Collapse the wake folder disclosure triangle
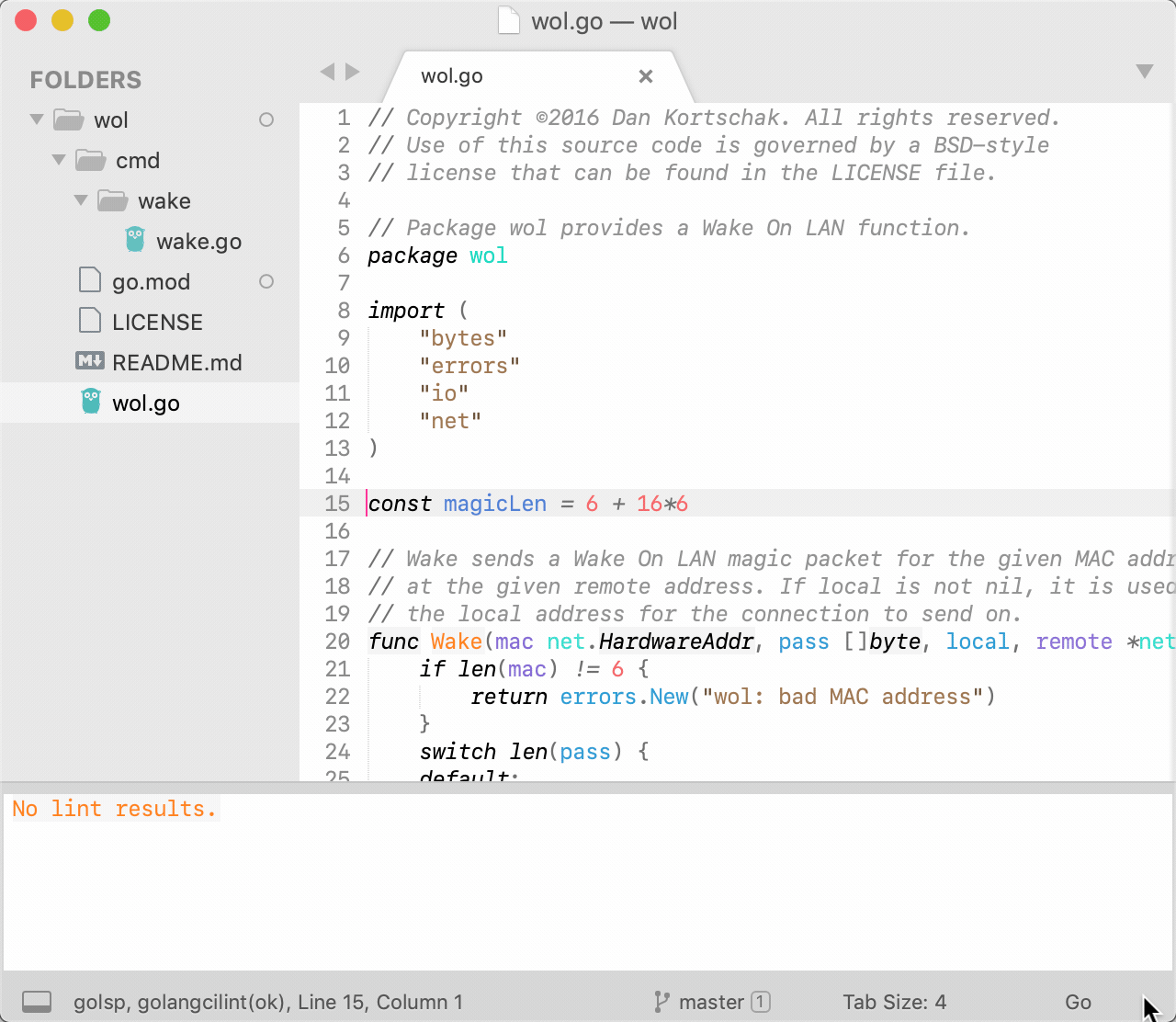The height and width of the screenshot is (1022, 1176). tap(80, 200)
